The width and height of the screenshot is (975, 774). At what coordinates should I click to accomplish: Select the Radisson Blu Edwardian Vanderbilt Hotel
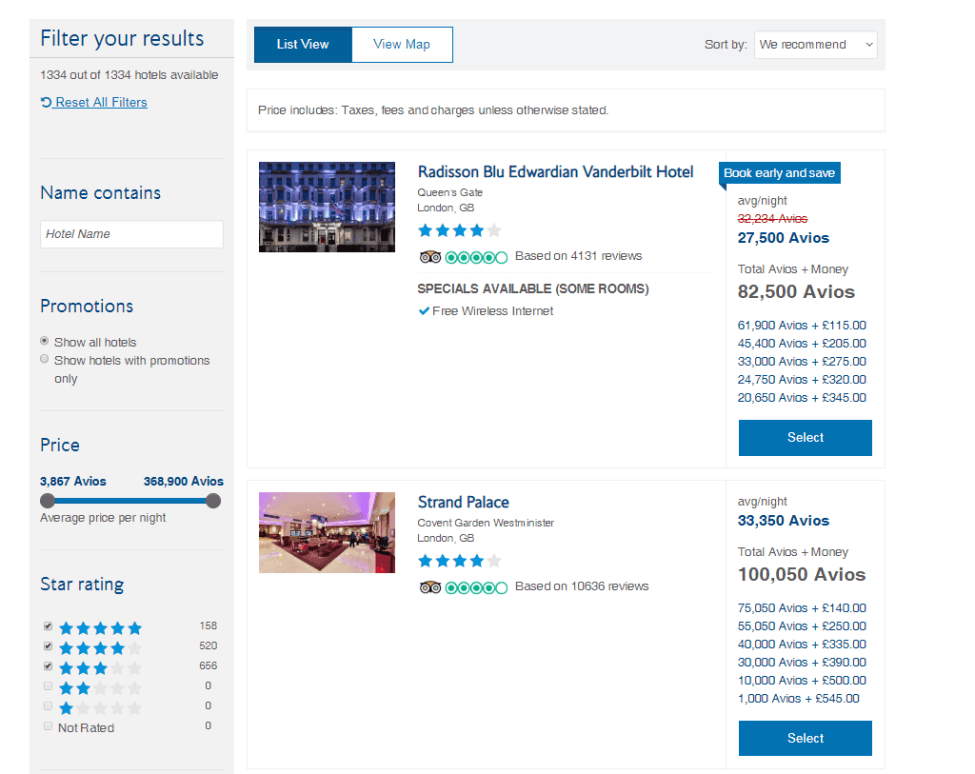click(x=805, y=438)
